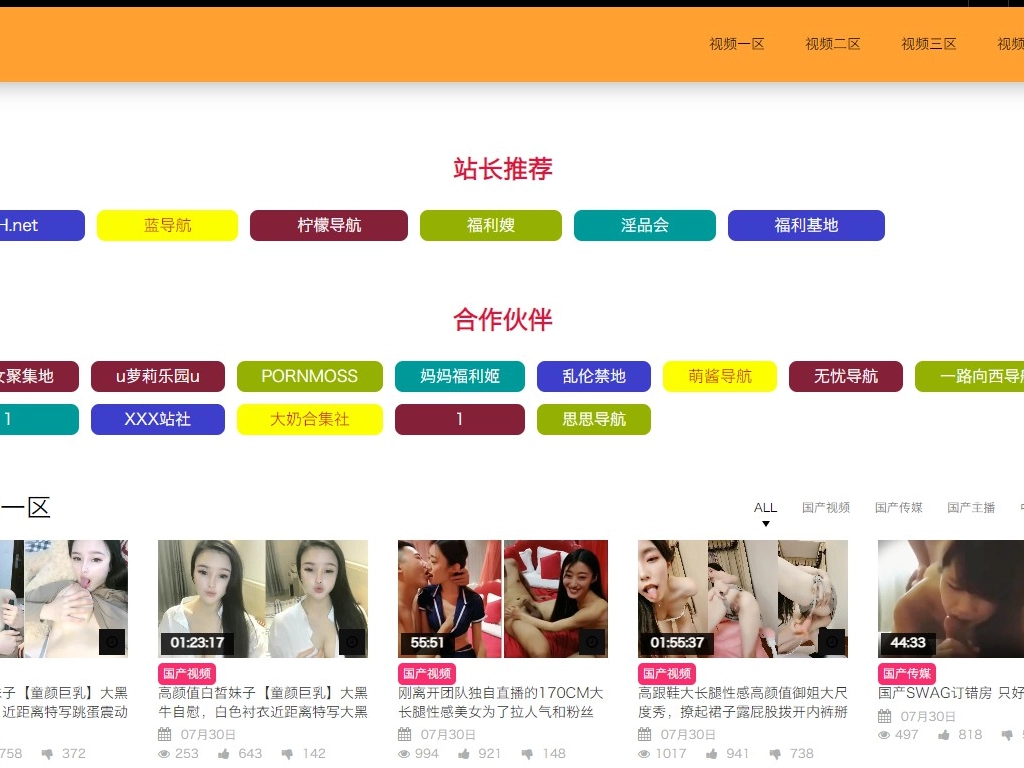Viewport: 1024px width, 768px height.
Task: Click the eye views icon showing 994
Action: tap(405, 754)
